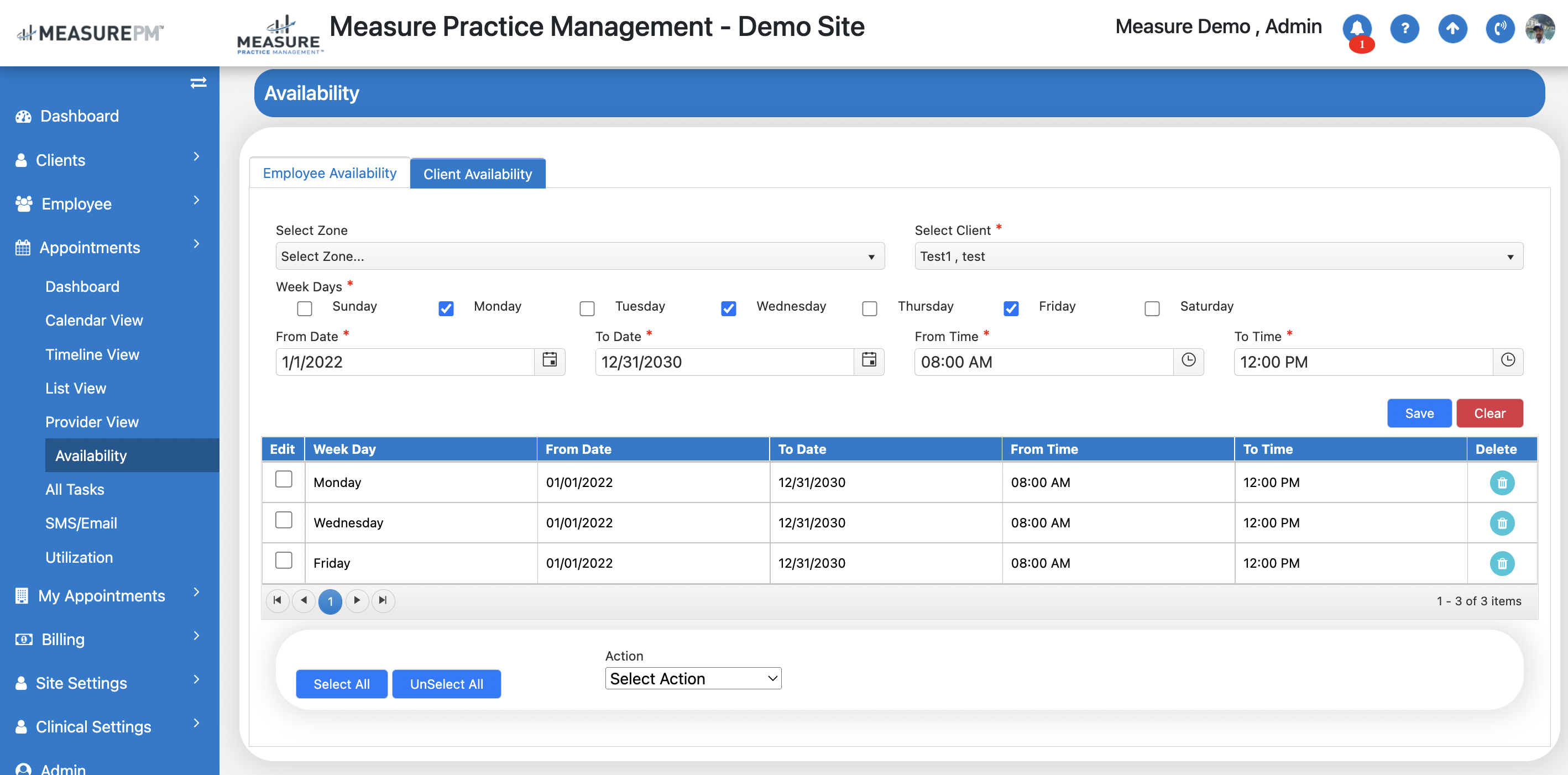Click the From Time input field
Image resolution: width=1568 pixels, height=775 pixels.
[x=1043, y=362]
